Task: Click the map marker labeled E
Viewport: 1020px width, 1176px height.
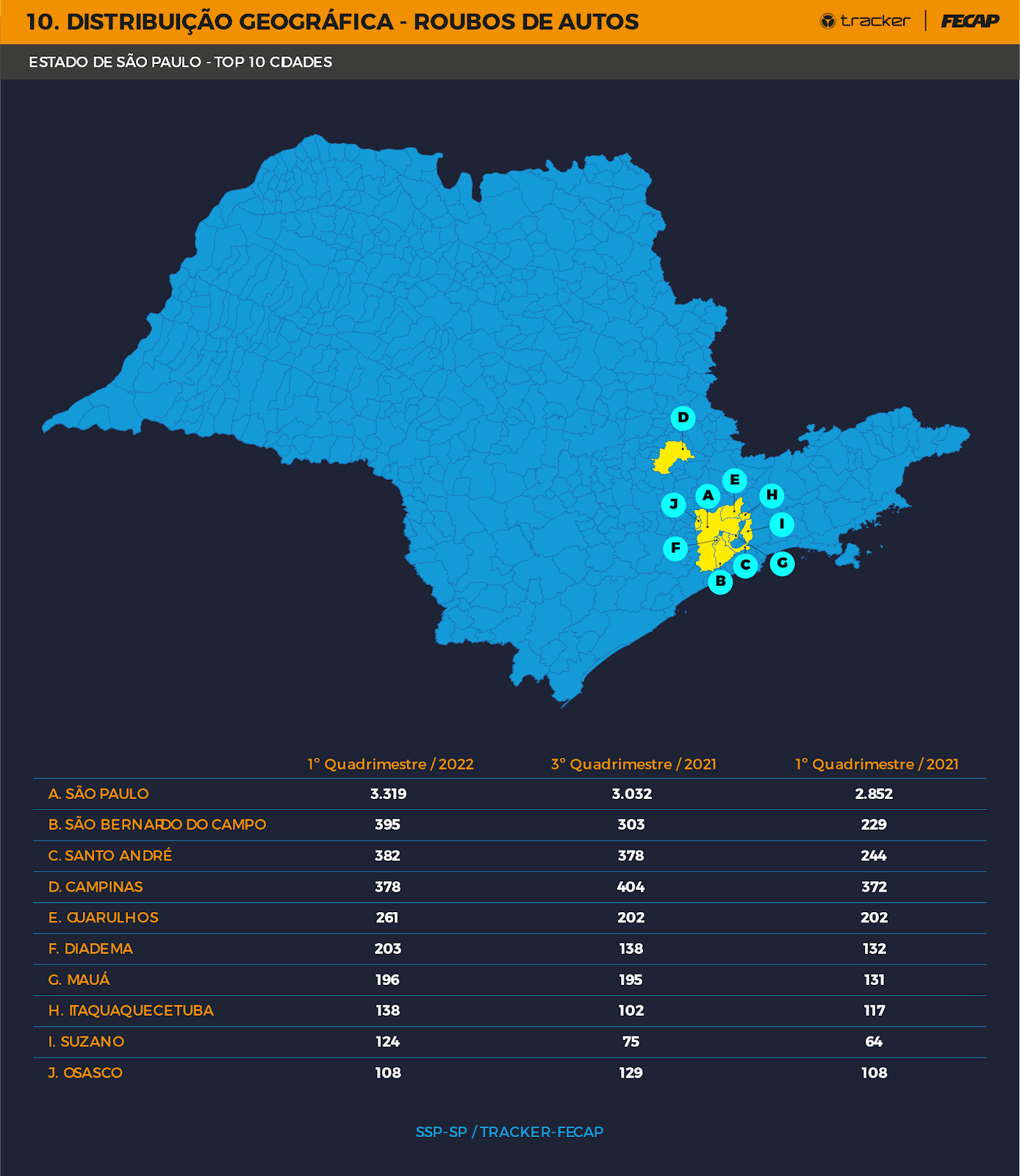Action: coord(734,480)
